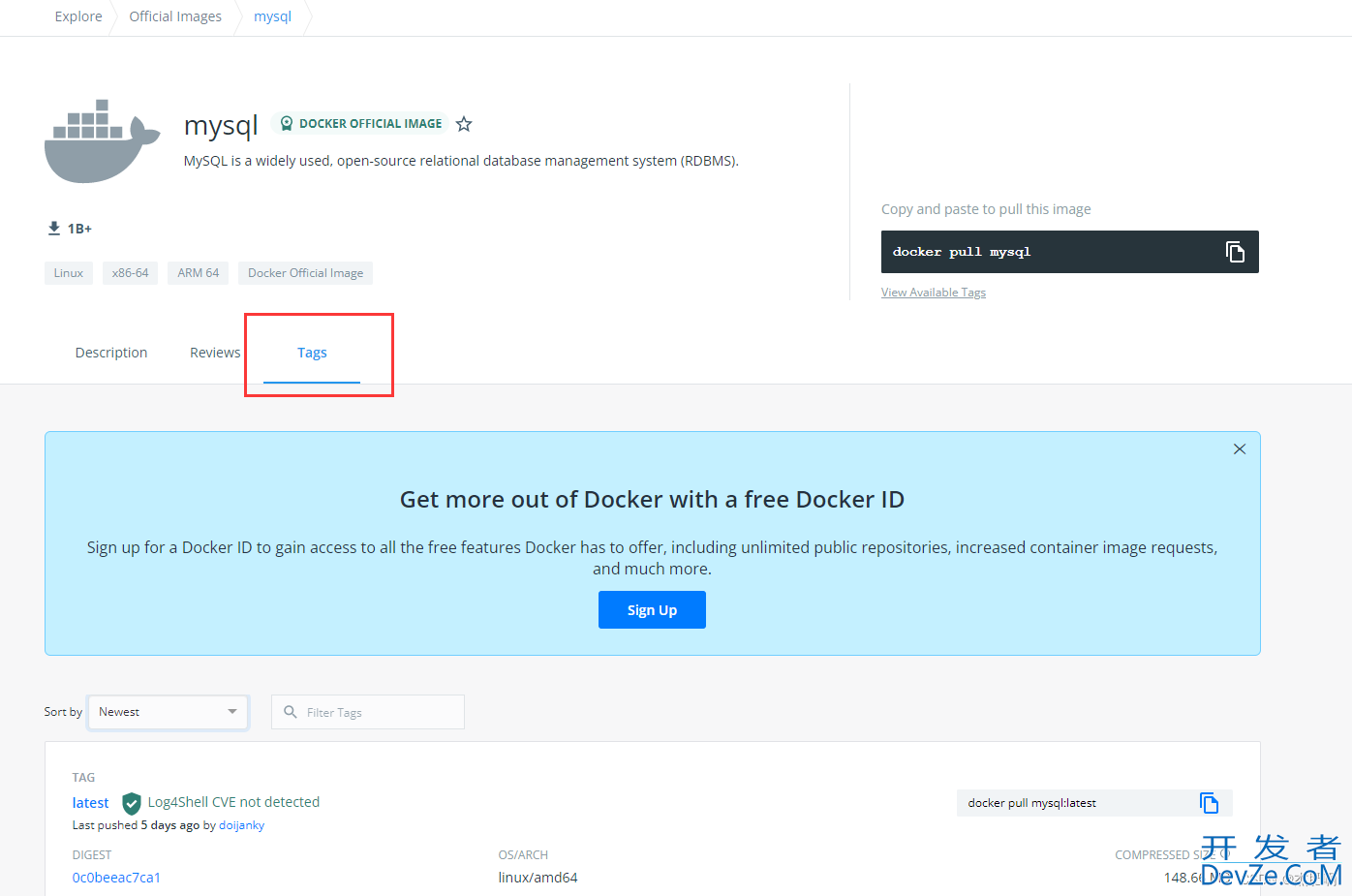Click the ARM 64 tag chip

click(199, 273)
